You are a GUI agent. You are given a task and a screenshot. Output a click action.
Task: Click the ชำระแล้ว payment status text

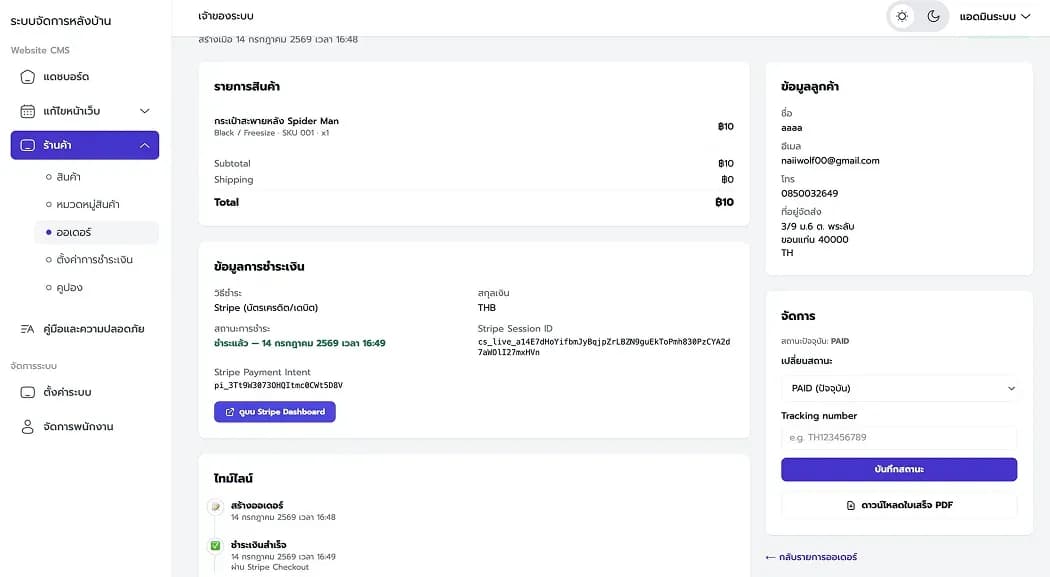300,343
